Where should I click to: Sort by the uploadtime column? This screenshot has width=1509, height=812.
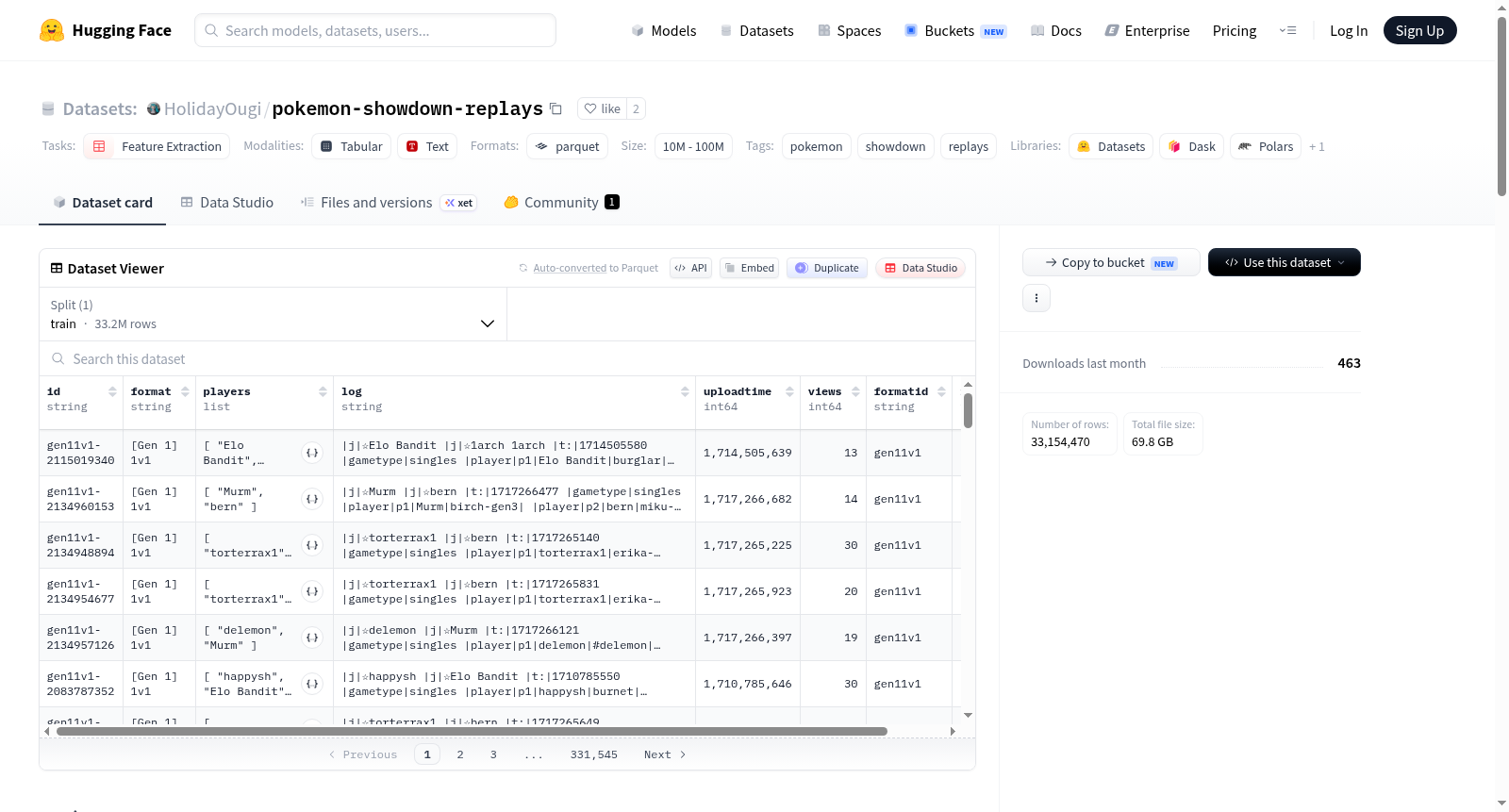789,391
